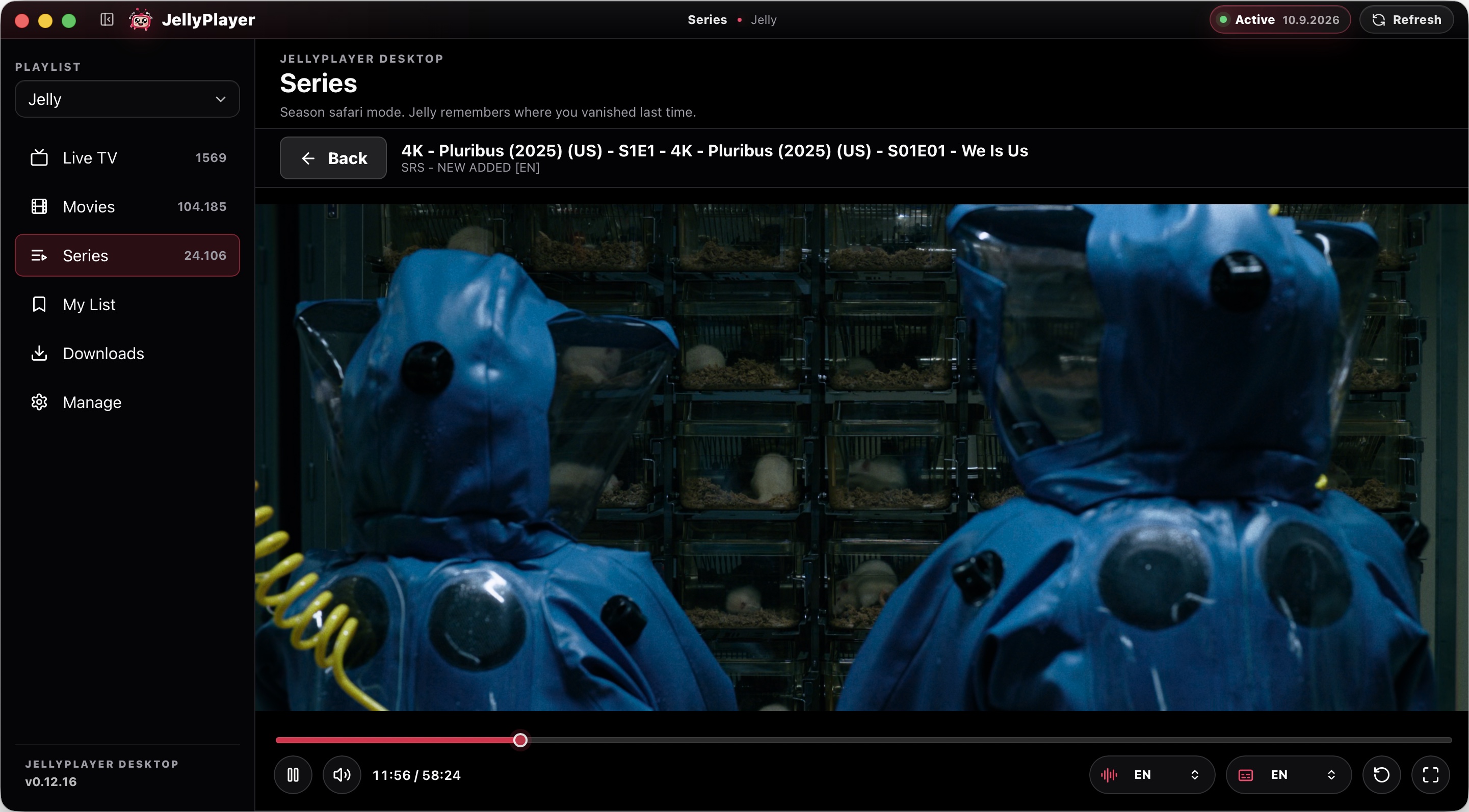1469x812 pixels.
Task: Open the Movies section
Action: pos(127,207)
